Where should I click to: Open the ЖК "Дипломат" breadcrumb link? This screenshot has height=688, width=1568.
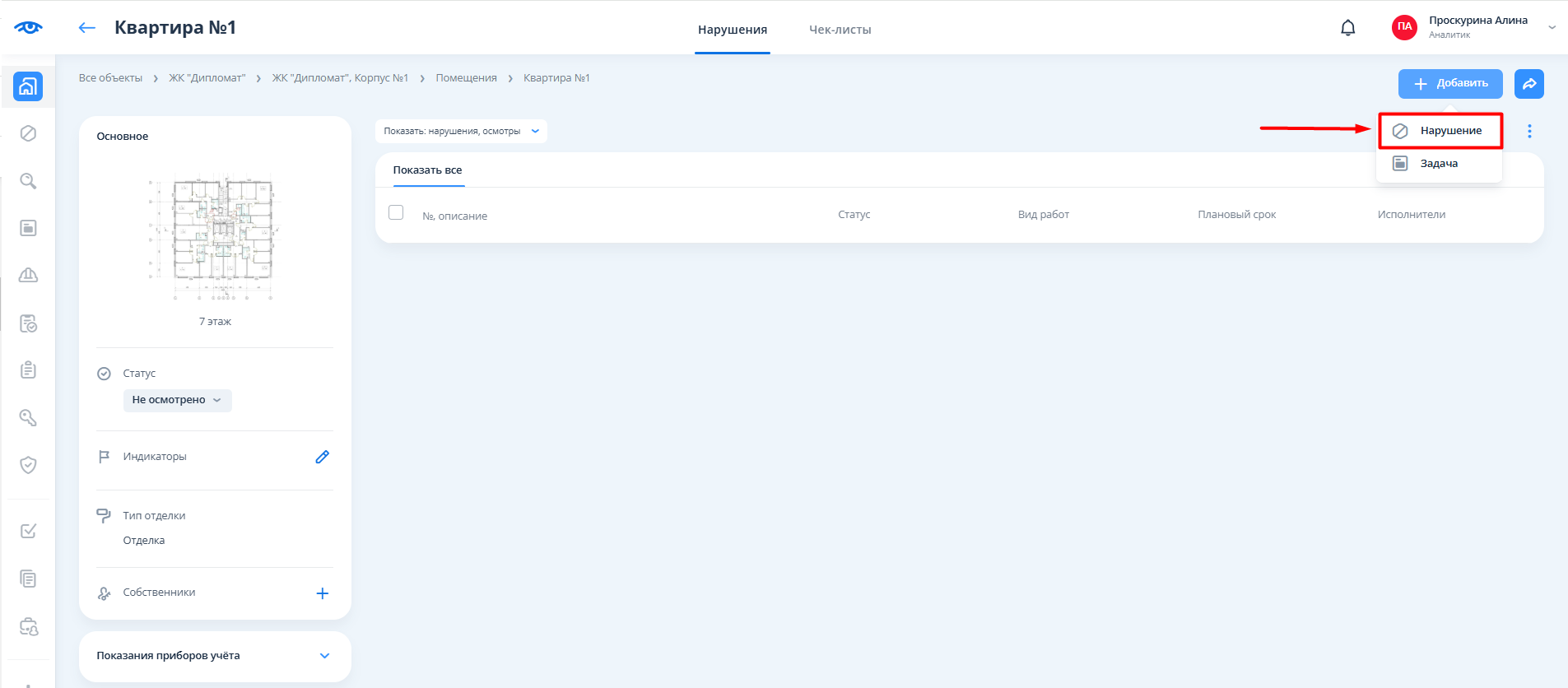pyautogui.click(x=207, y=78)
